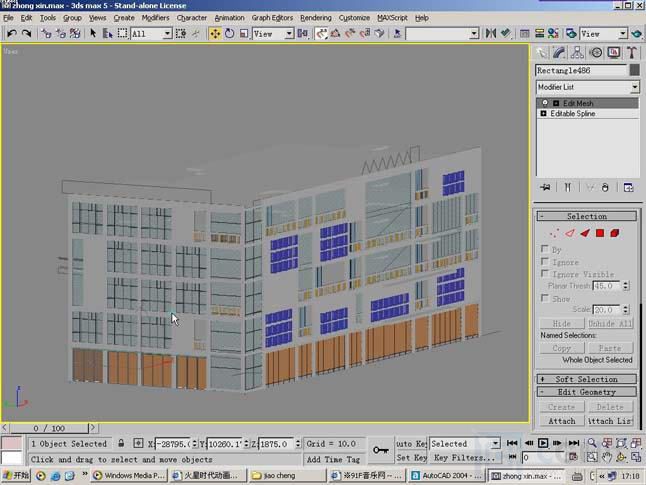The height and width of the screenshot is (485, 646).
Task: Click the Add Time Tag field
Action: pos(333,459)
